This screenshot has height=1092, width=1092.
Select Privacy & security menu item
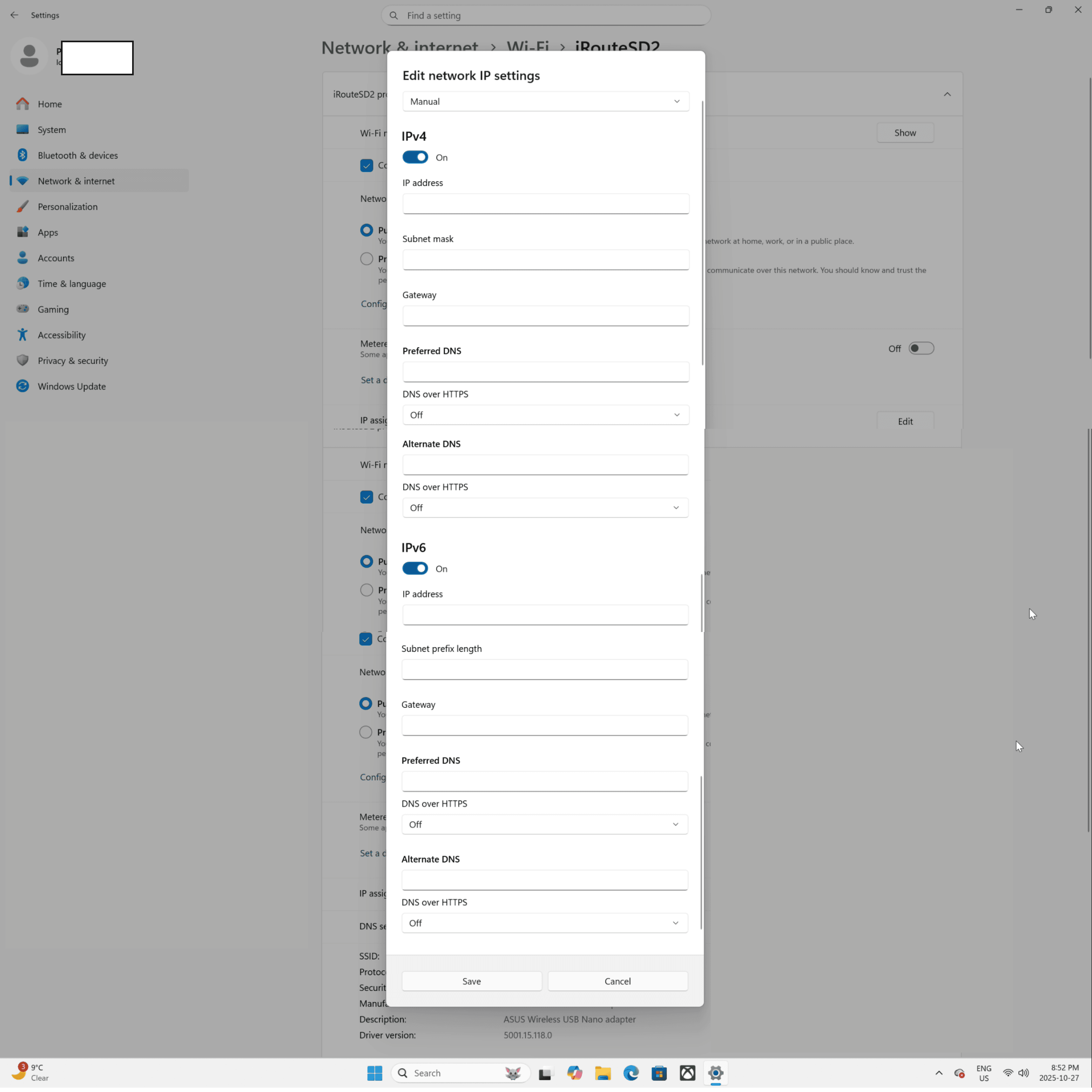72,361
